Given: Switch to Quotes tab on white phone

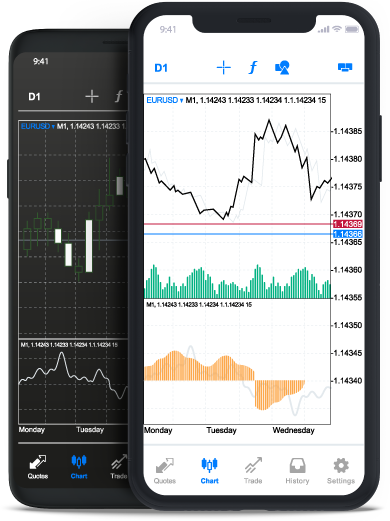Looking at the screenshot, I should [165, 471].
